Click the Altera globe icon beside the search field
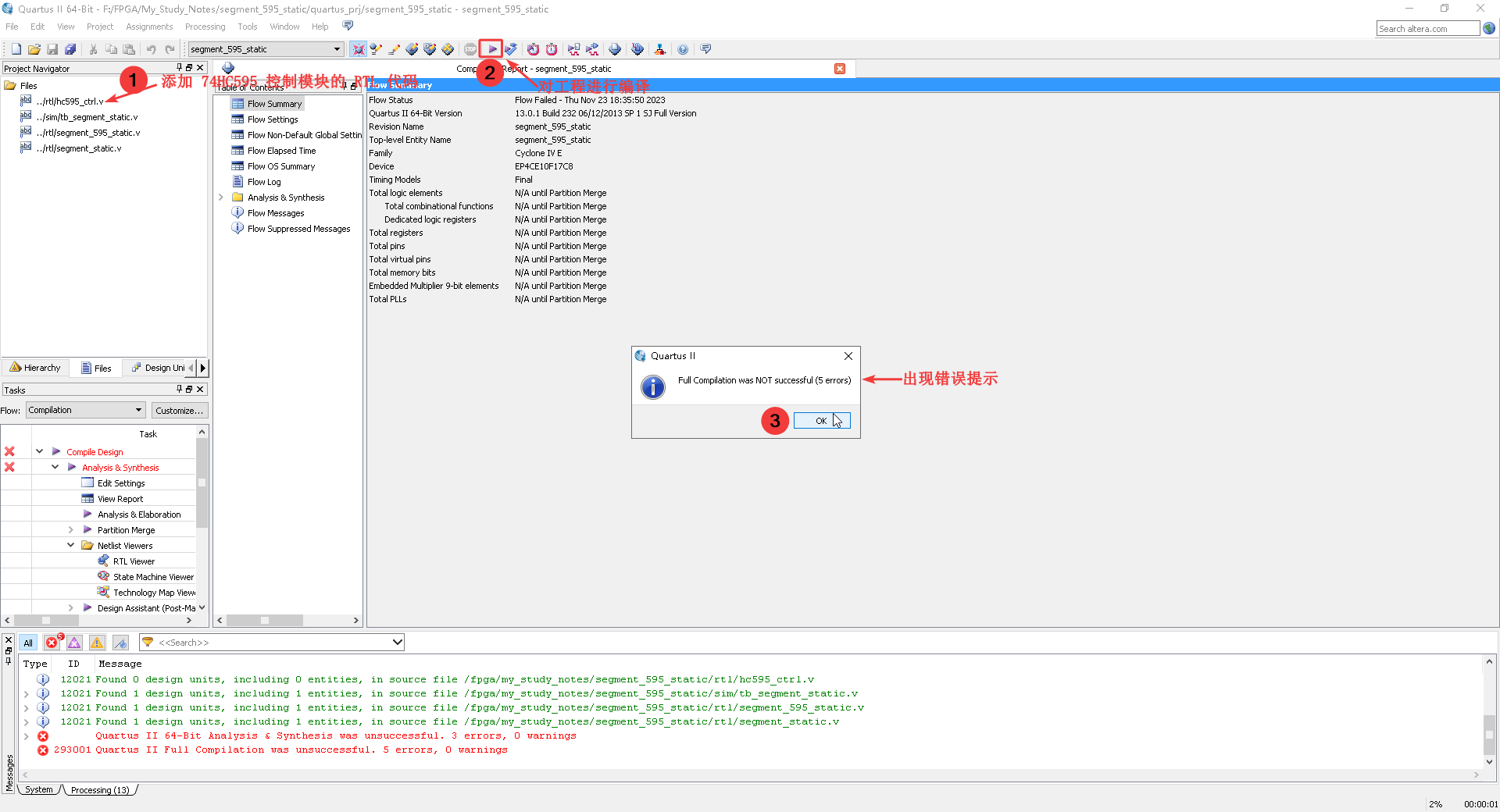Screen dimensions: 1500x812 point(1489,28)
